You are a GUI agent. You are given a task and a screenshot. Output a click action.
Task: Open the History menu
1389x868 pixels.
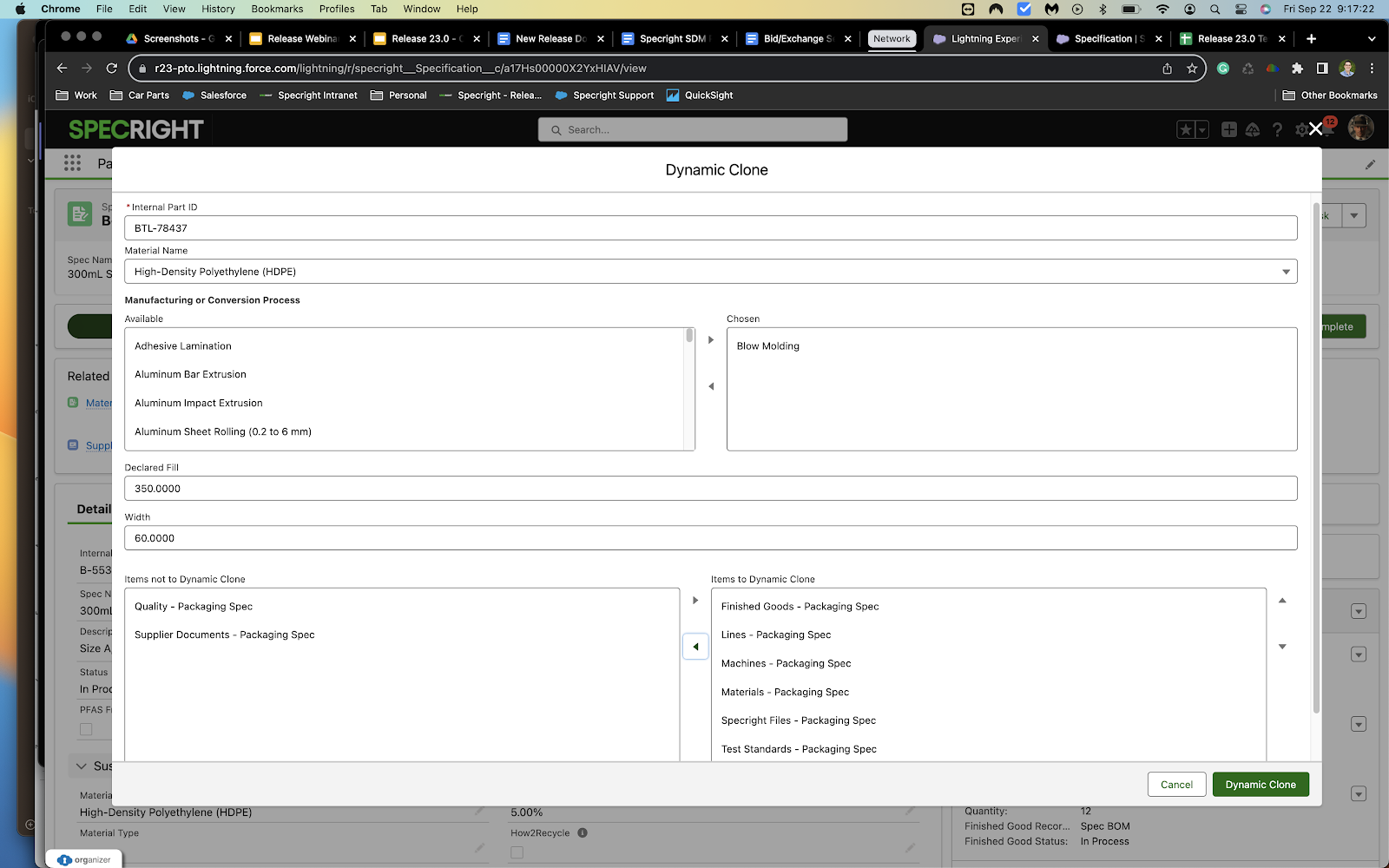click(x=218, y=9)
